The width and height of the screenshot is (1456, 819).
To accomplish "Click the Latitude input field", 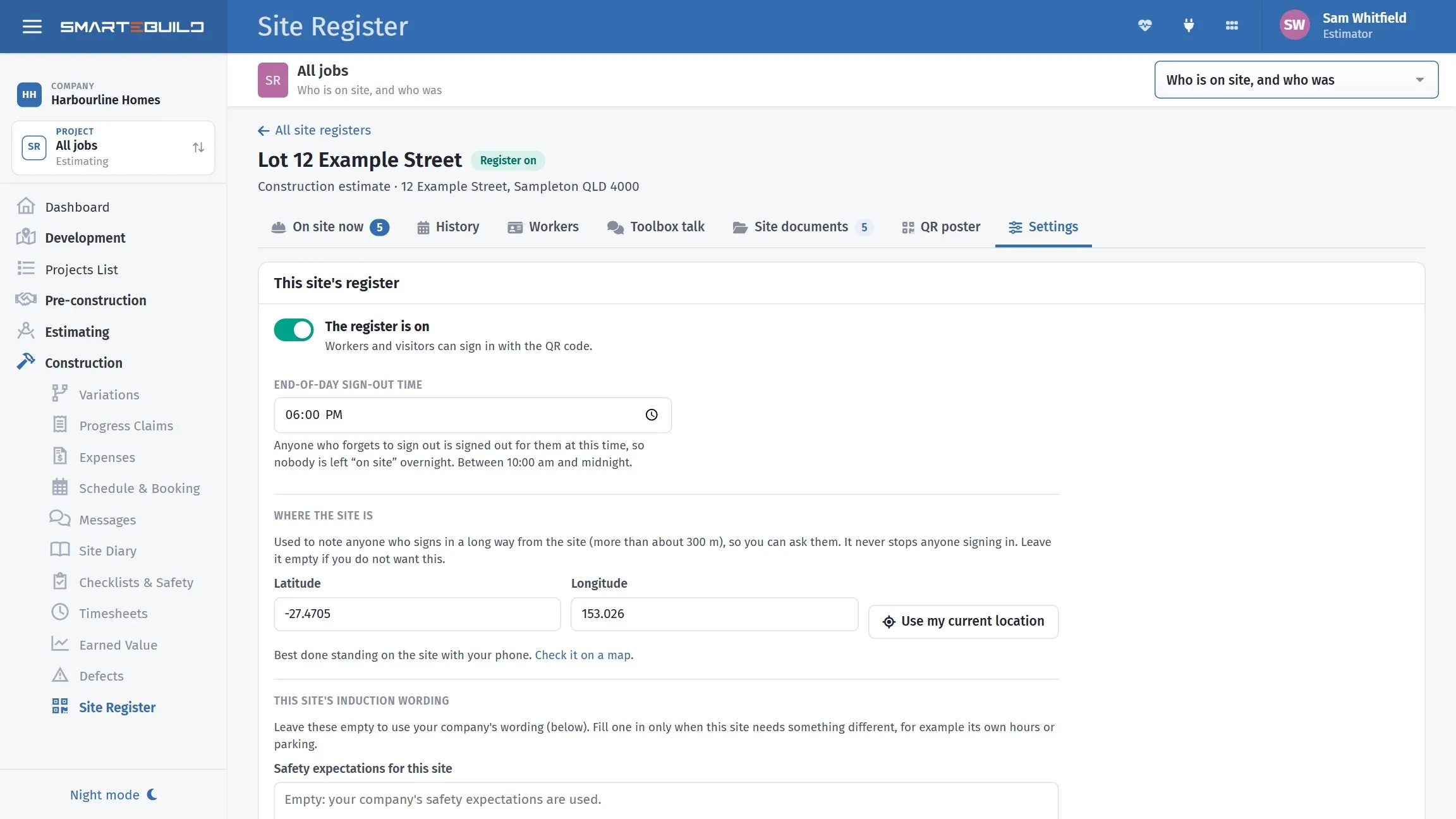I will pyautogui.click(x=417, y=614).
